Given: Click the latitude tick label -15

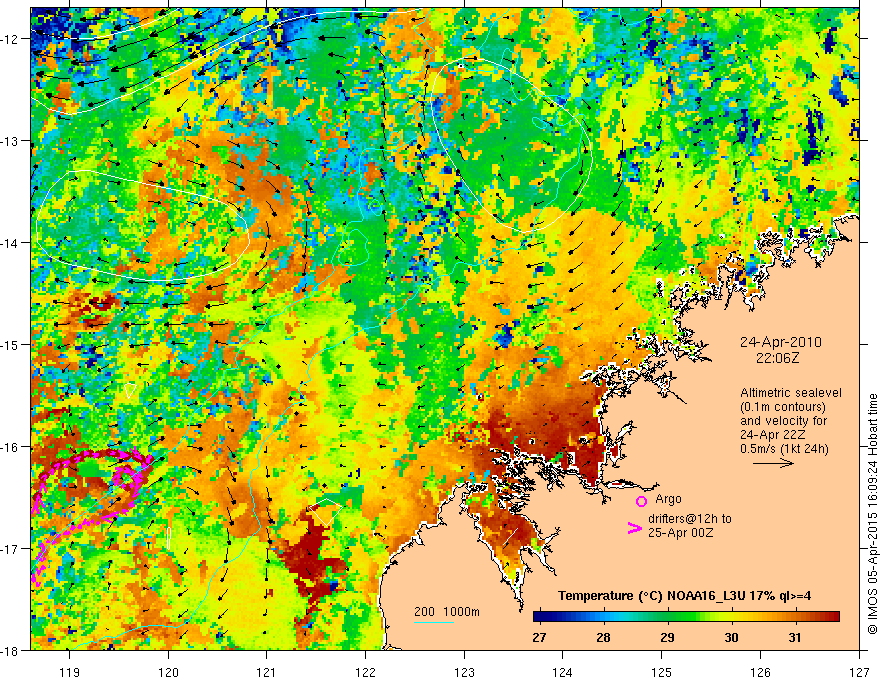Looking at the screenshot, I should [11, 344].
